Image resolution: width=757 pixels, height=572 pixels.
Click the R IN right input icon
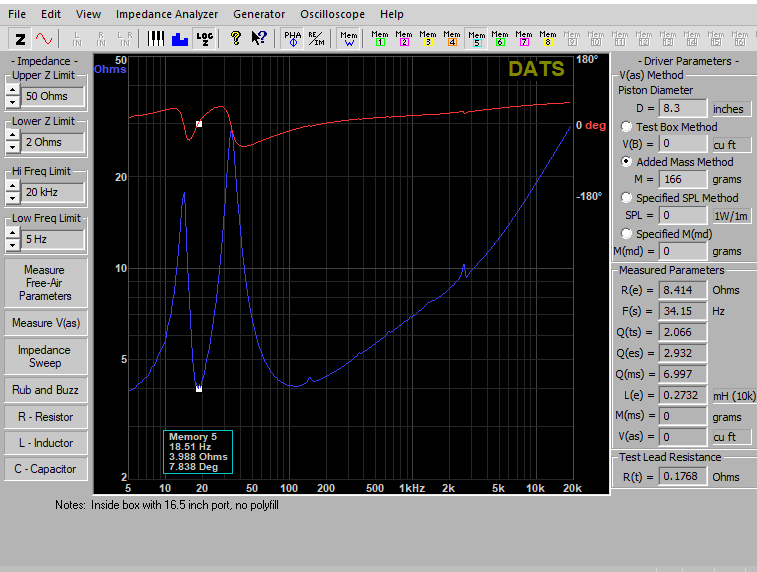(x=101, y=39)
